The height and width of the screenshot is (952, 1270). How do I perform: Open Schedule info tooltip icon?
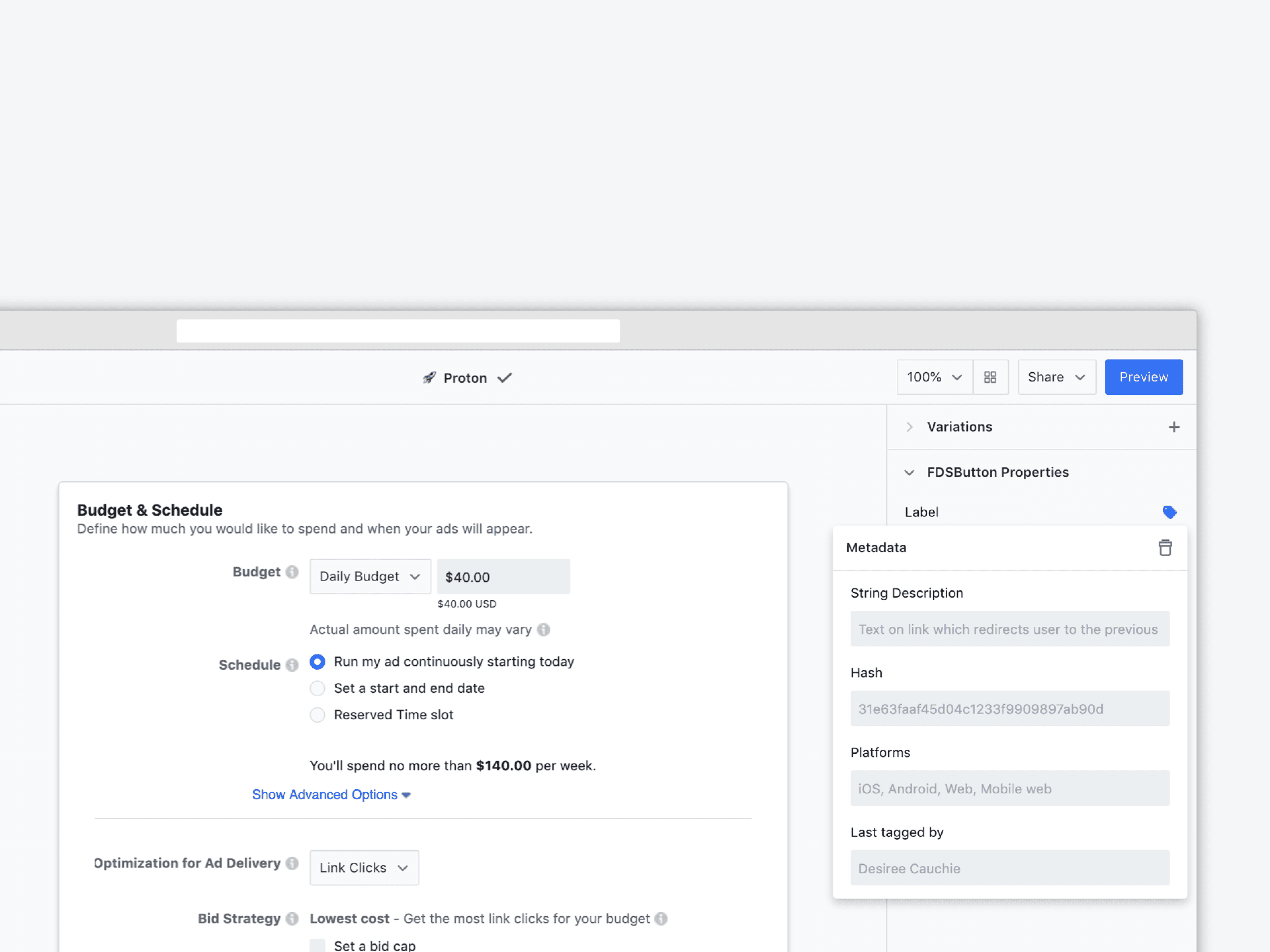click(x=292, y=664)
